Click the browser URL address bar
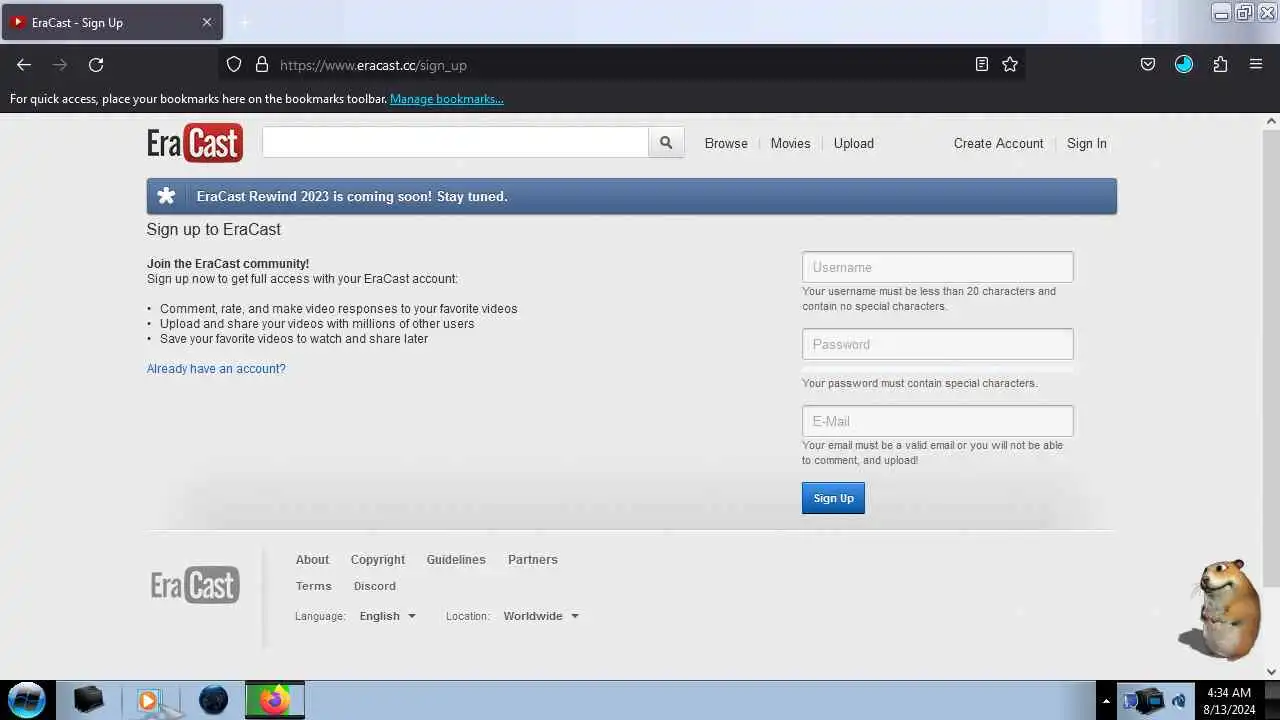 pos(622,65)
